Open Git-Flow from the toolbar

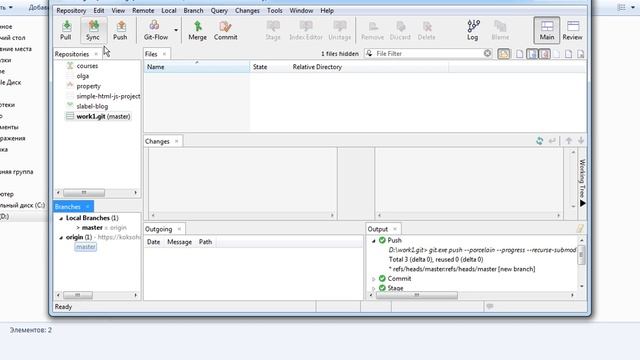pyautogui.click(x=156, y=30)
